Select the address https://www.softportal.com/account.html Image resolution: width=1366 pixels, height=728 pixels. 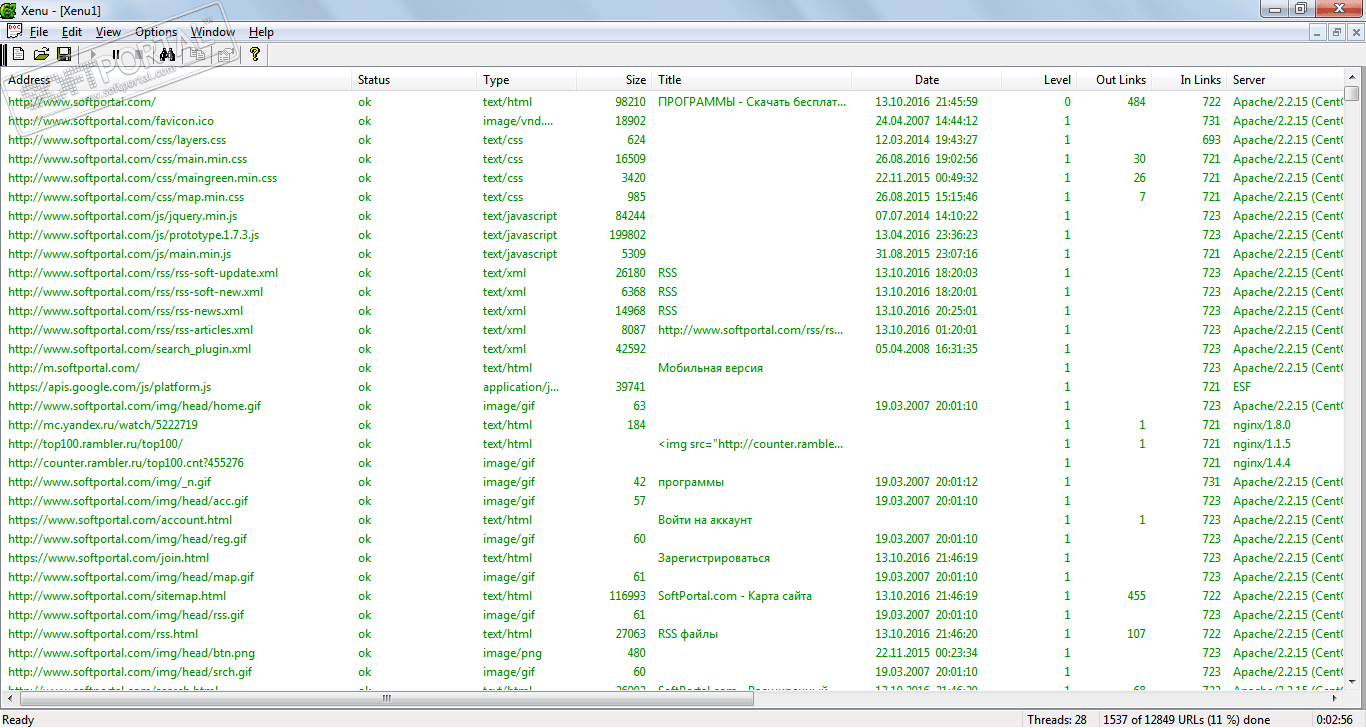tap(120, 520)
